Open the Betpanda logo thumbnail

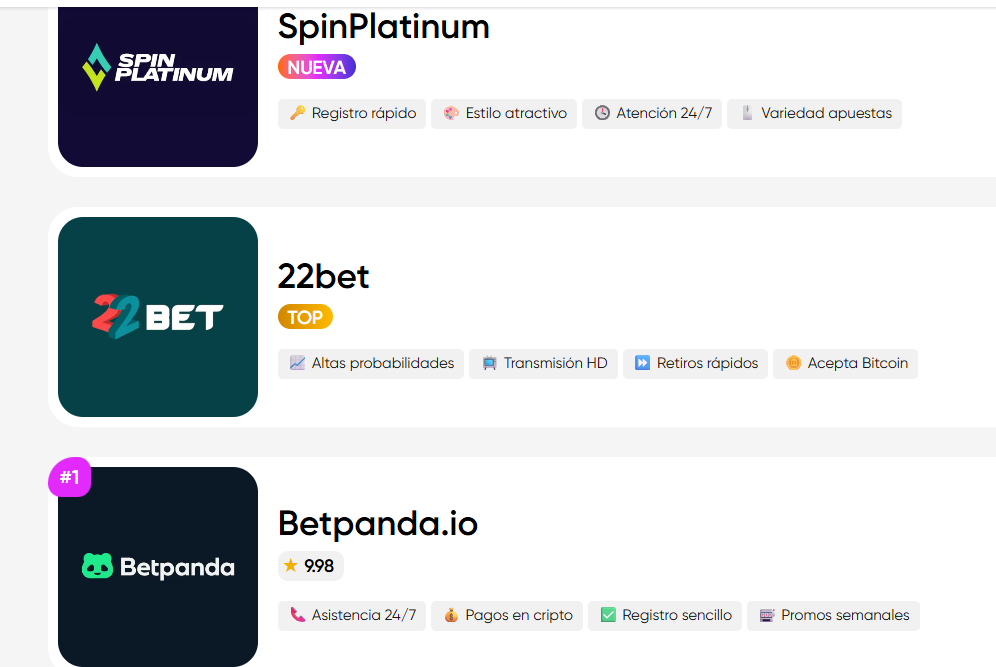(158, 567)
